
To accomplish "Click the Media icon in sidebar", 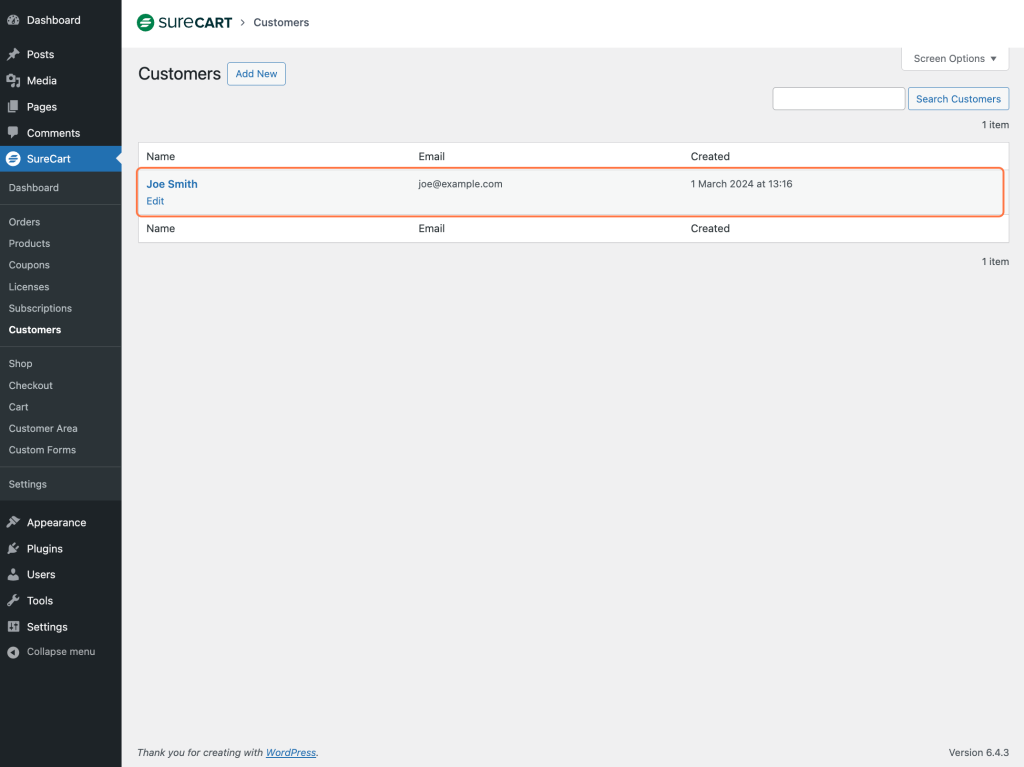I will pos(13,80).
